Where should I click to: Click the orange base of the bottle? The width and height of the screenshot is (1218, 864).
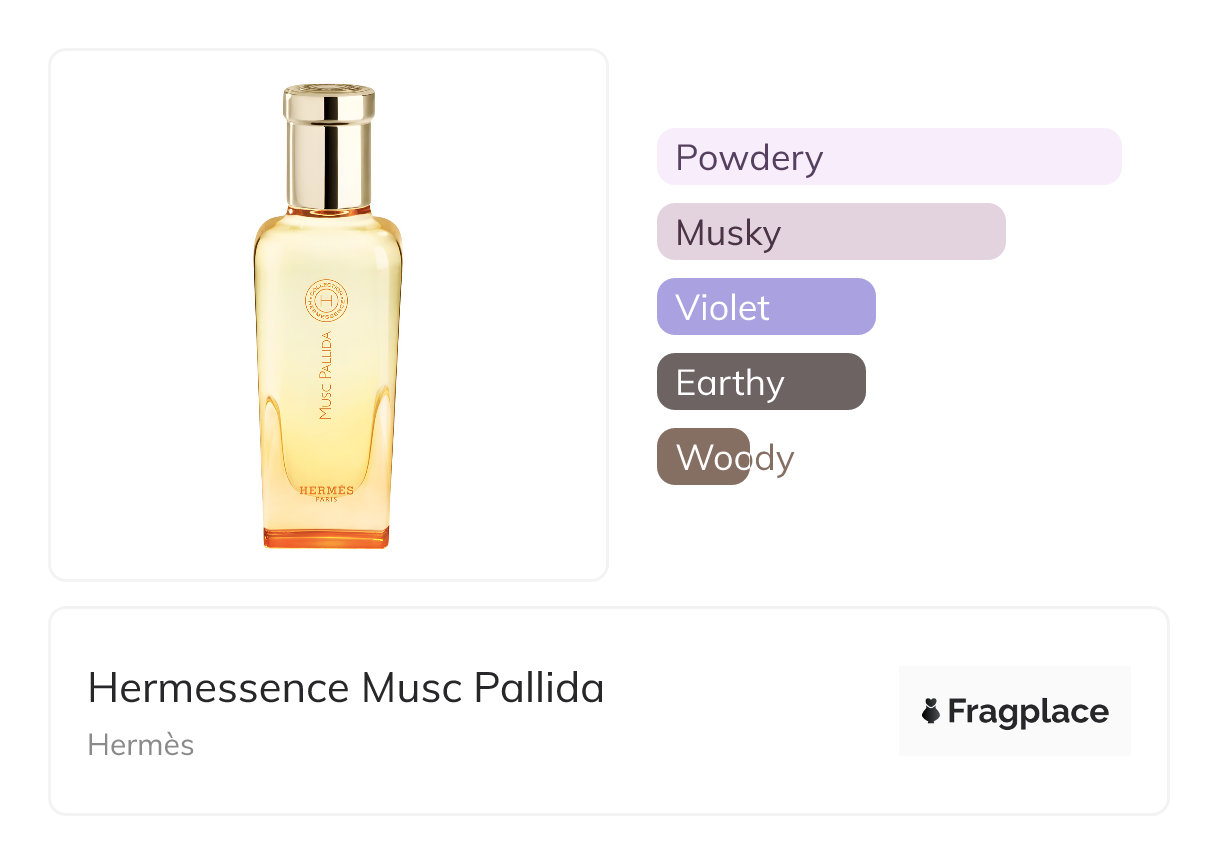coord(326,537)
